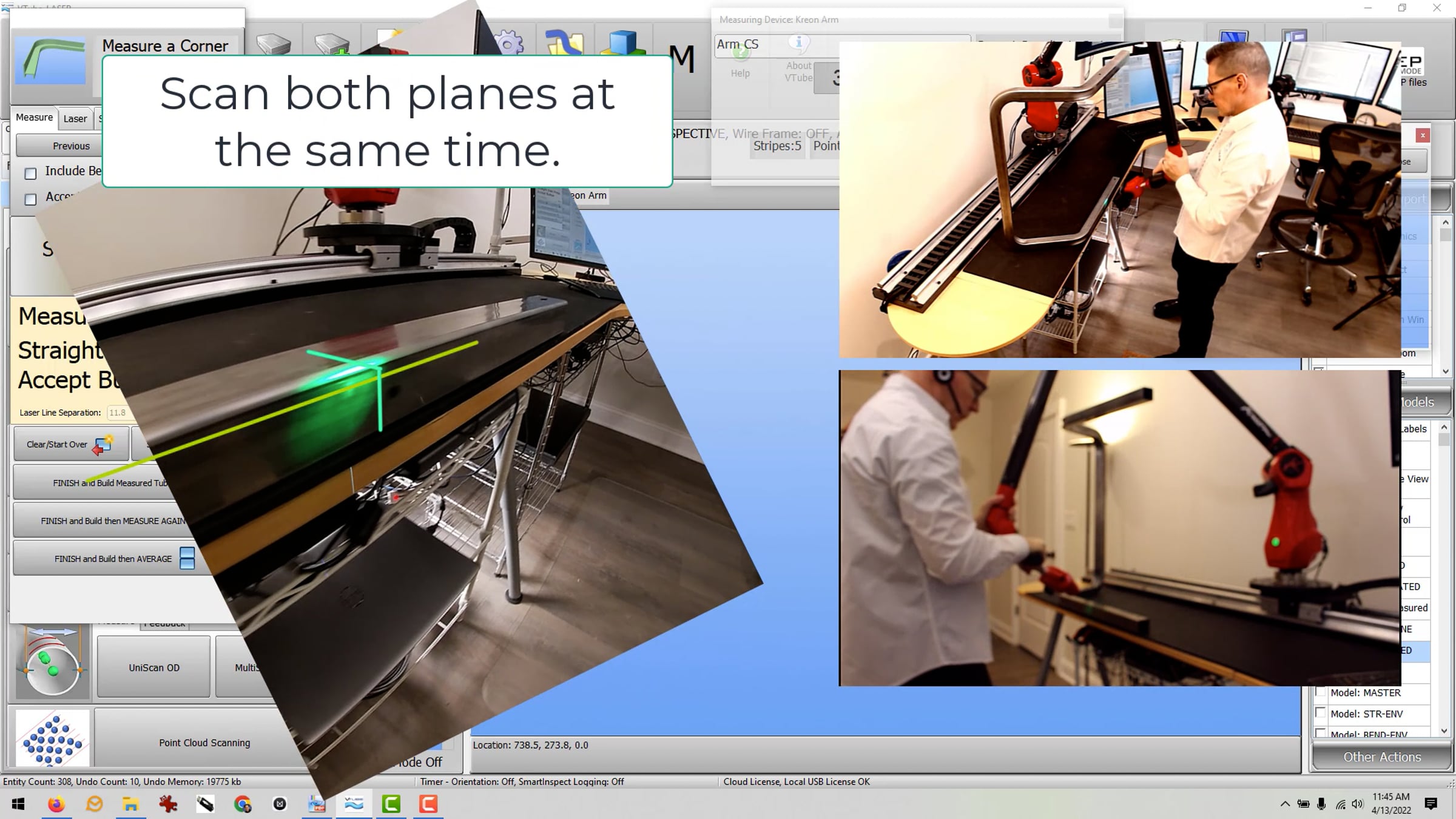Viewport: 1456px width, 819px height.
Task: Click the Measure a Corner tube icon
Action: pos(50,60)
